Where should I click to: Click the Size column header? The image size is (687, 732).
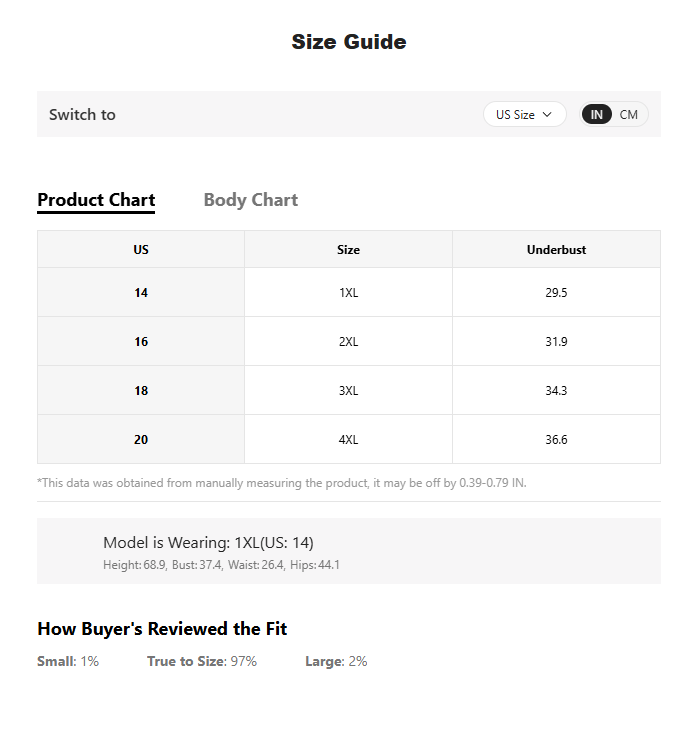348,249
